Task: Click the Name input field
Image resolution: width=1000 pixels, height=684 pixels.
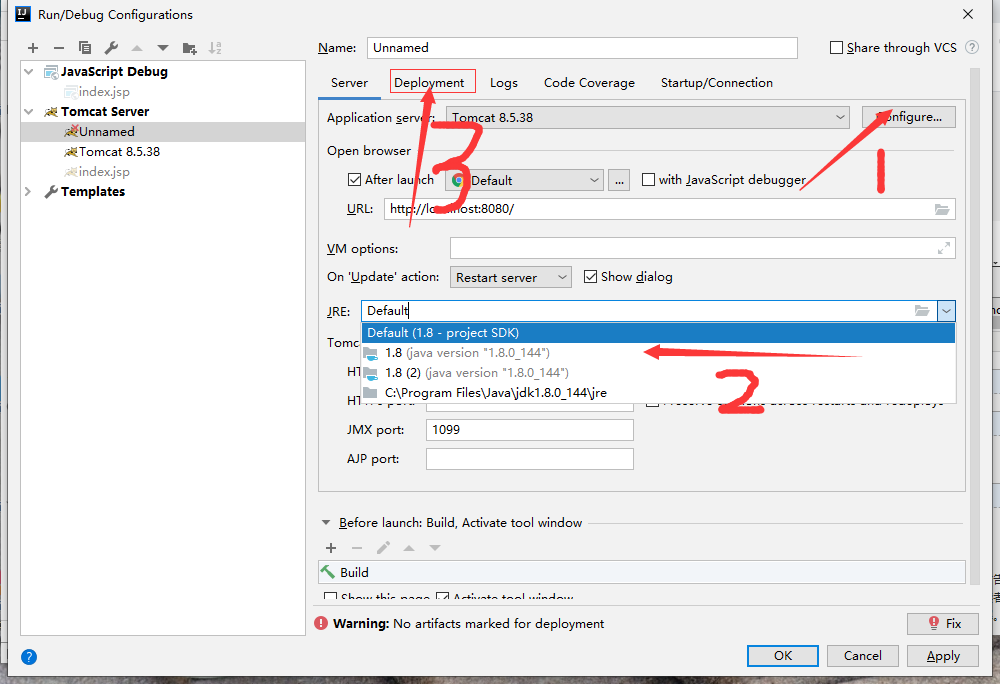Action: click(582, 48)
